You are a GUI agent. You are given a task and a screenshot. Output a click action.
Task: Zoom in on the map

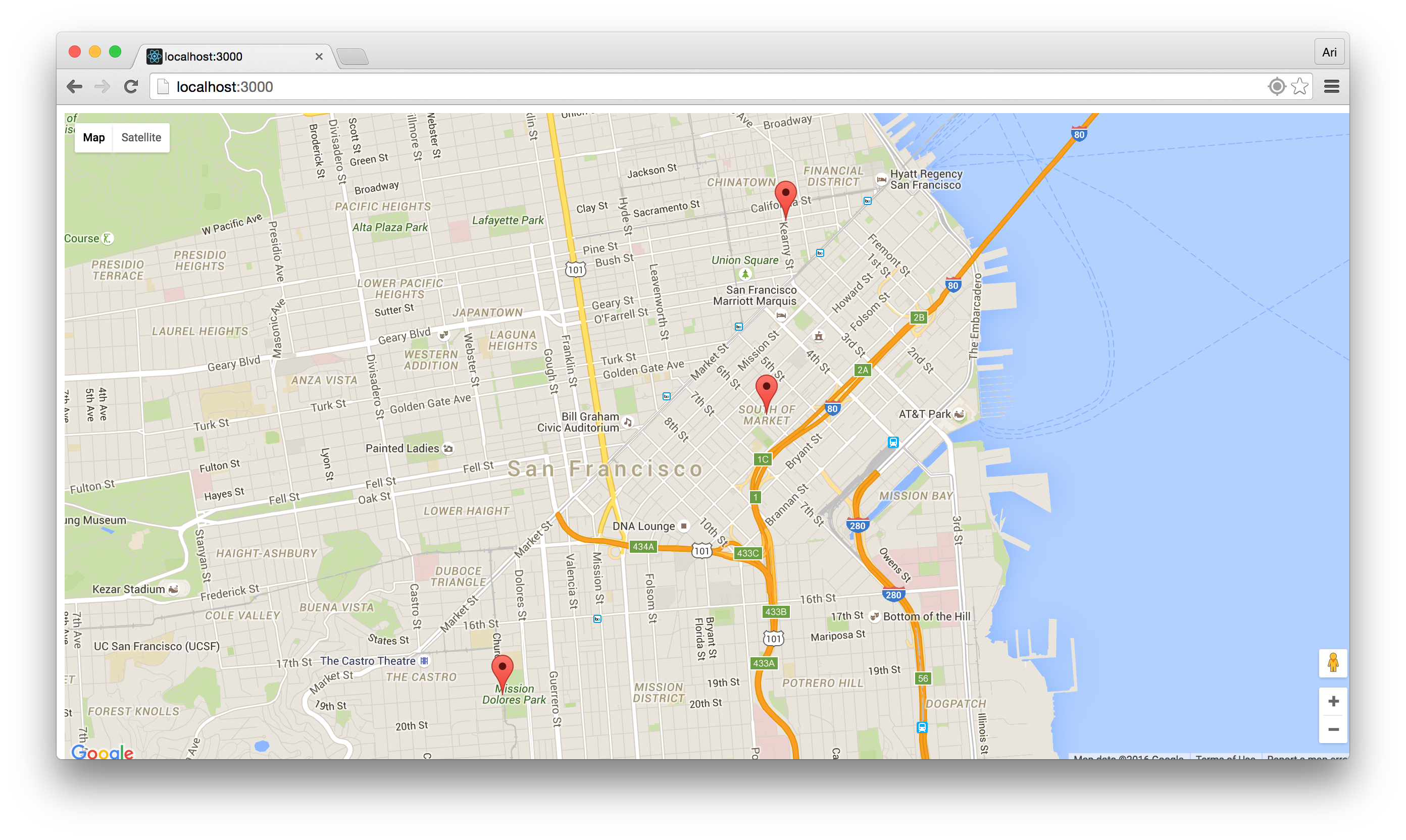(x=1333, y=701)
